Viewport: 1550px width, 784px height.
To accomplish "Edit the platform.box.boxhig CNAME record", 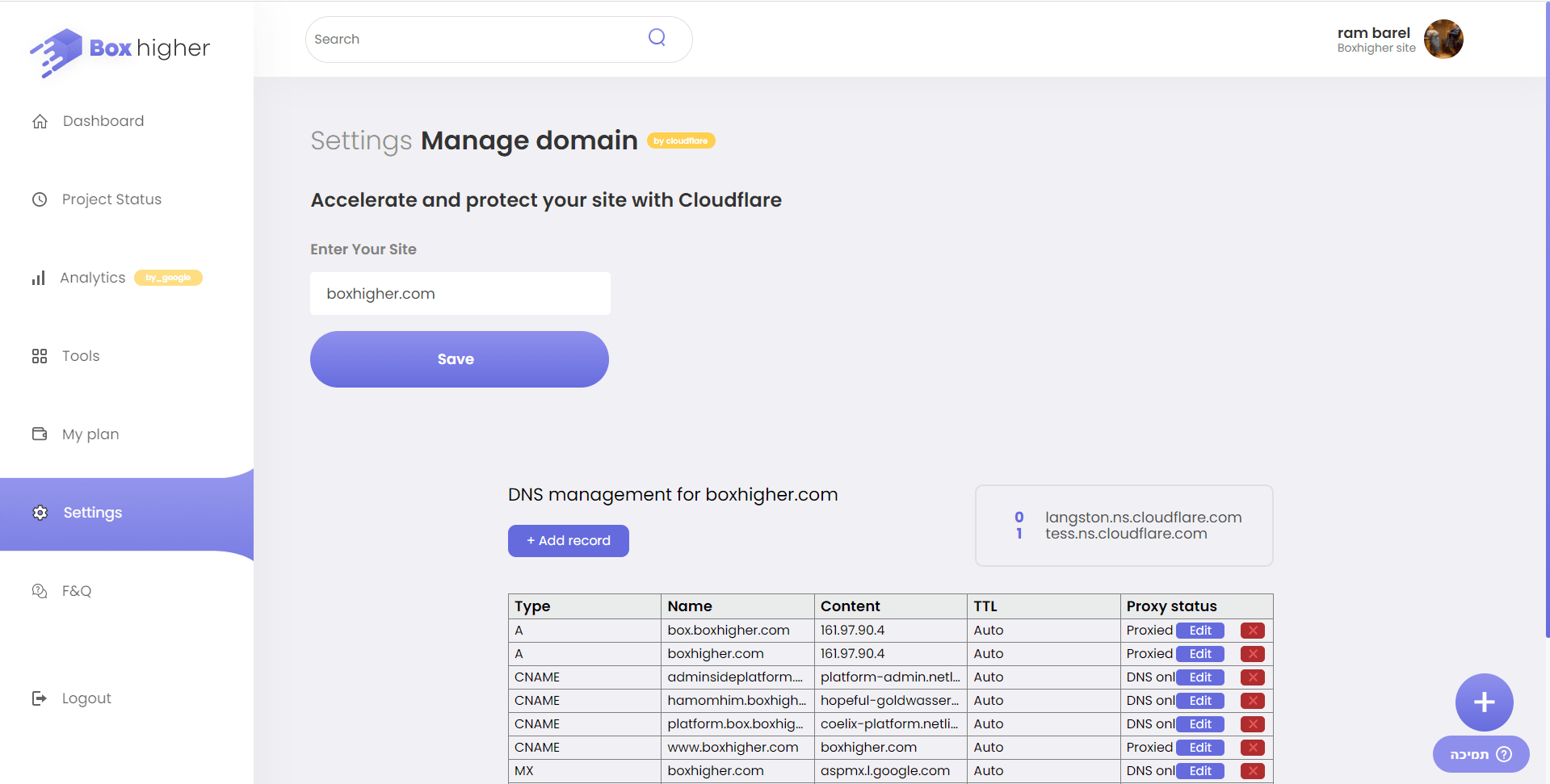I will coord(1200,724).
